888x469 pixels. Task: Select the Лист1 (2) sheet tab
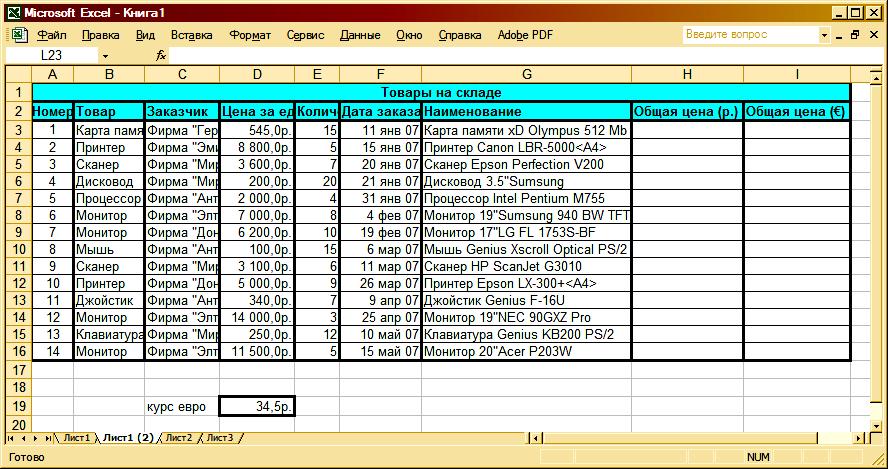point(128,438)
